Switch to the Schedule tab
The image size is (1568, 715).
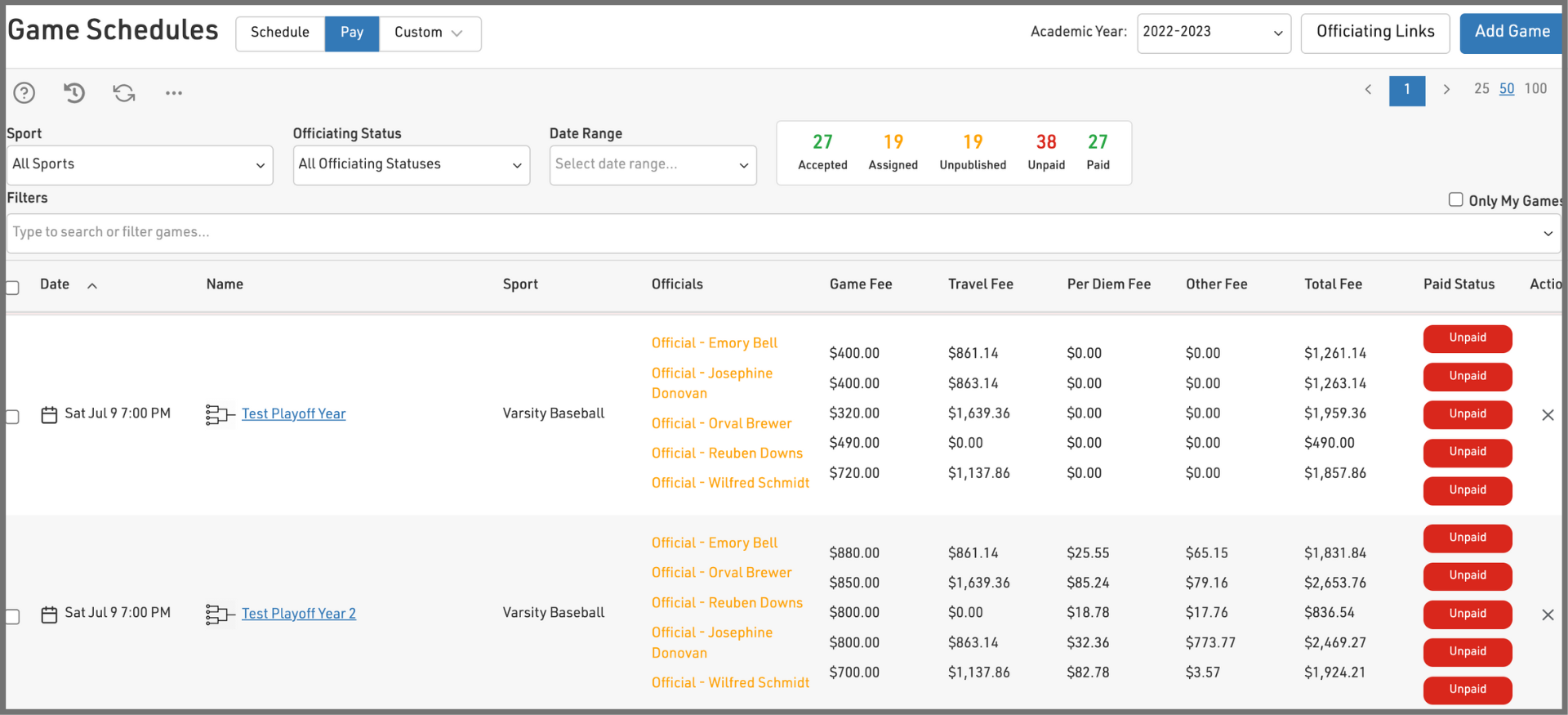coord(280,34)
